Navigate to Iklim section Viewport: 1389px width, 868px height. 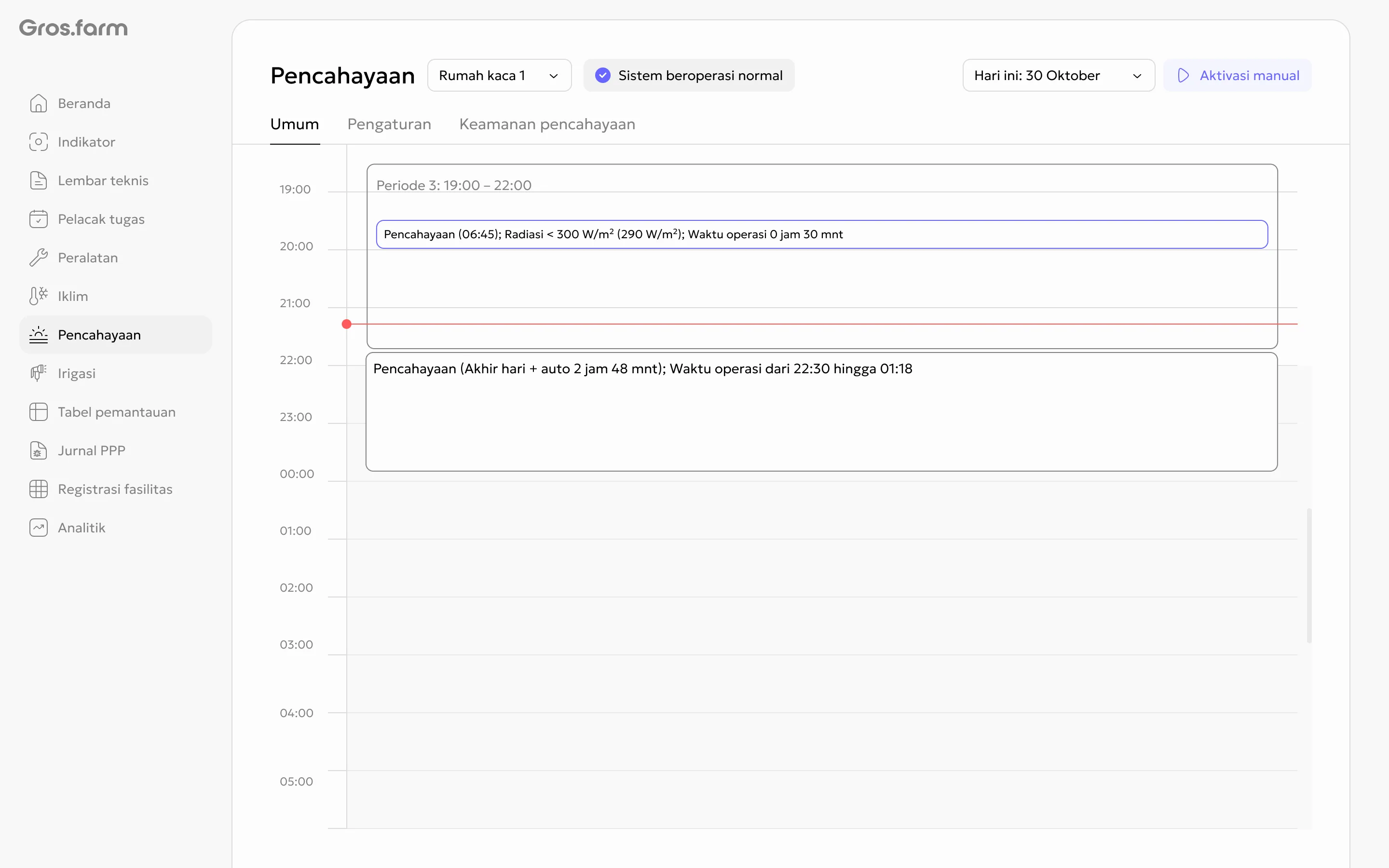tap(116, 296)
